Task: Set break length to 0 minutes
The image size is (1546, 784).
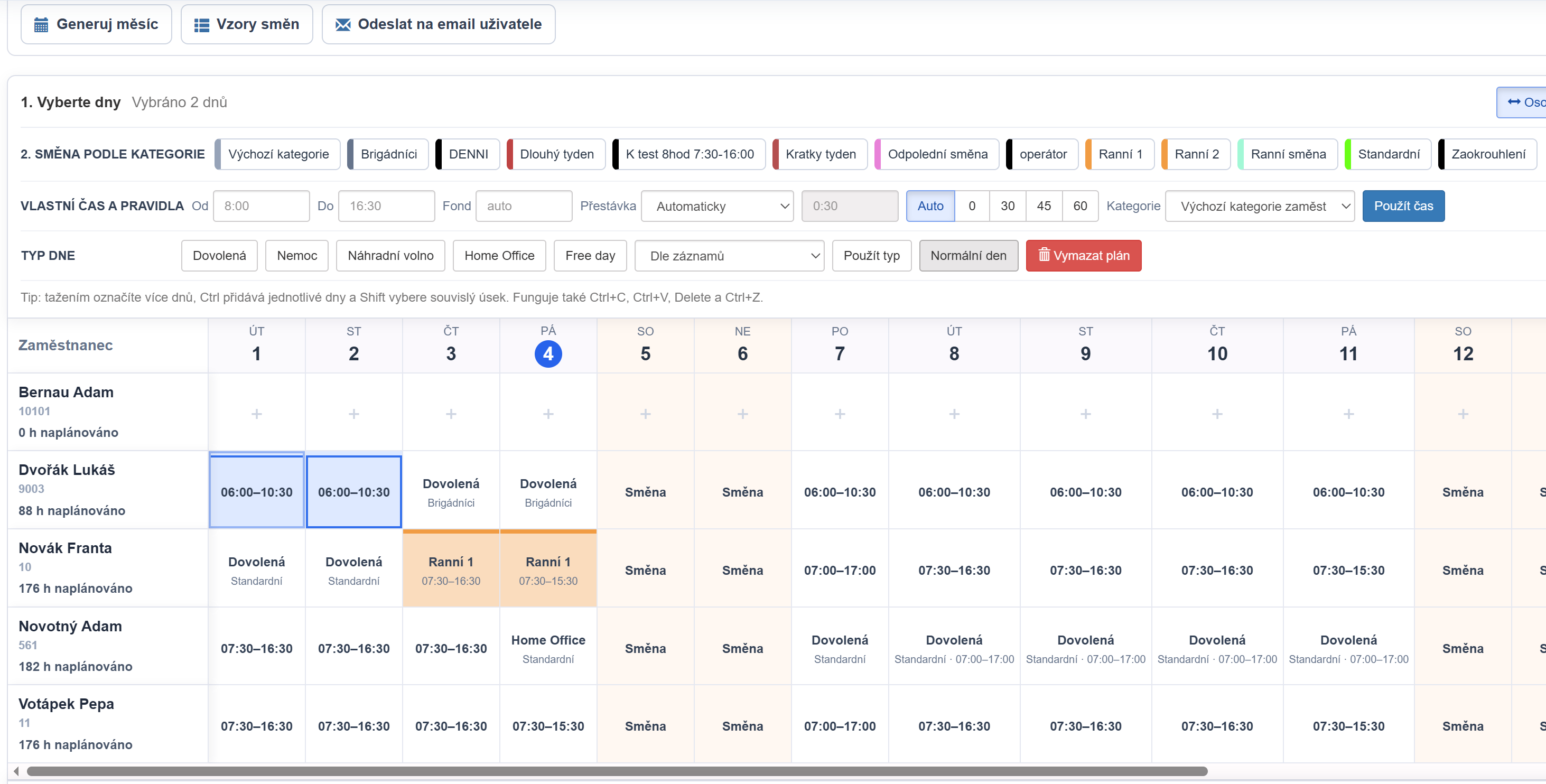Action: point(972,206)
